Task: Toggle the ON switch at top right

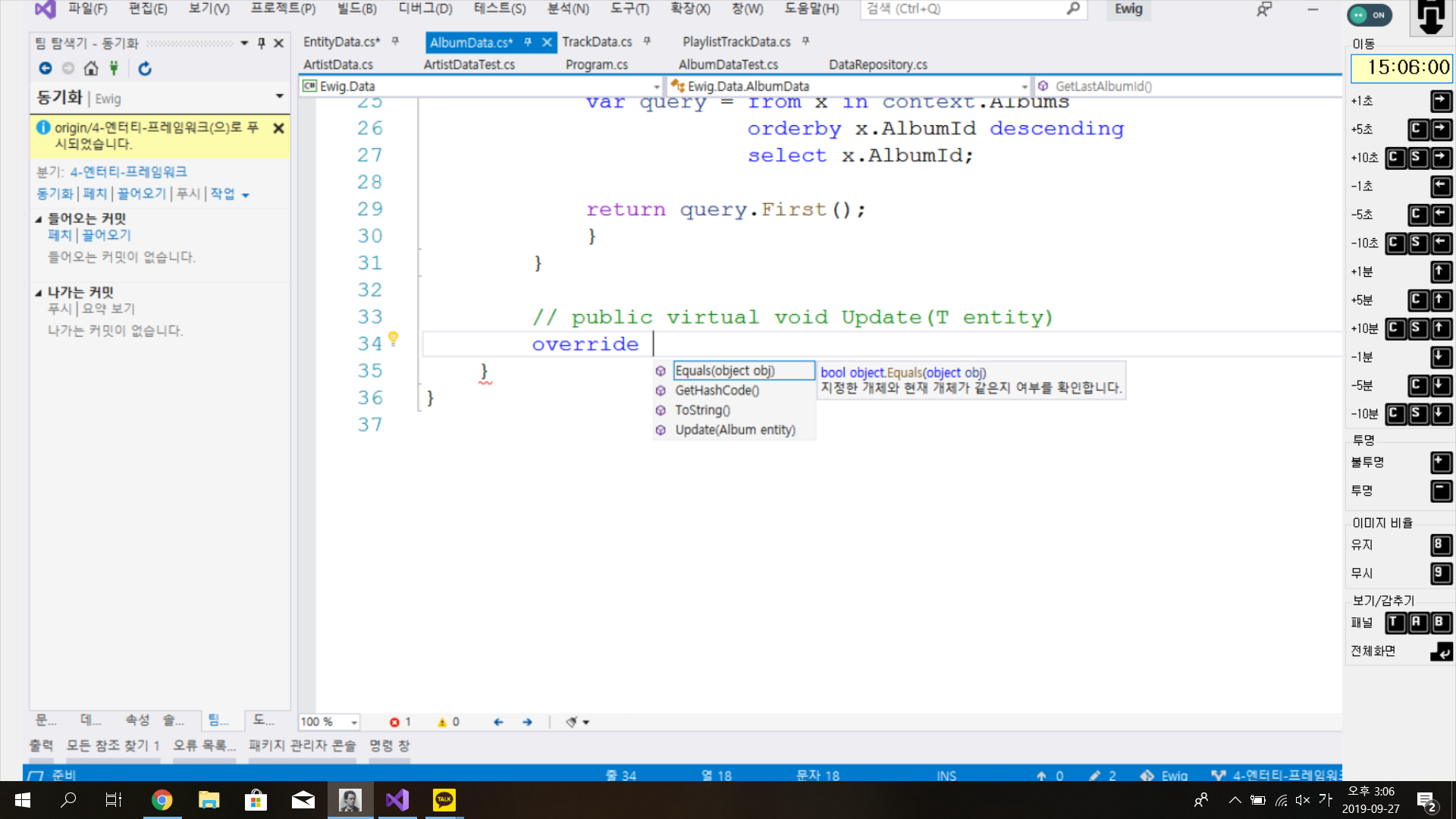Action: point(1370,14)
